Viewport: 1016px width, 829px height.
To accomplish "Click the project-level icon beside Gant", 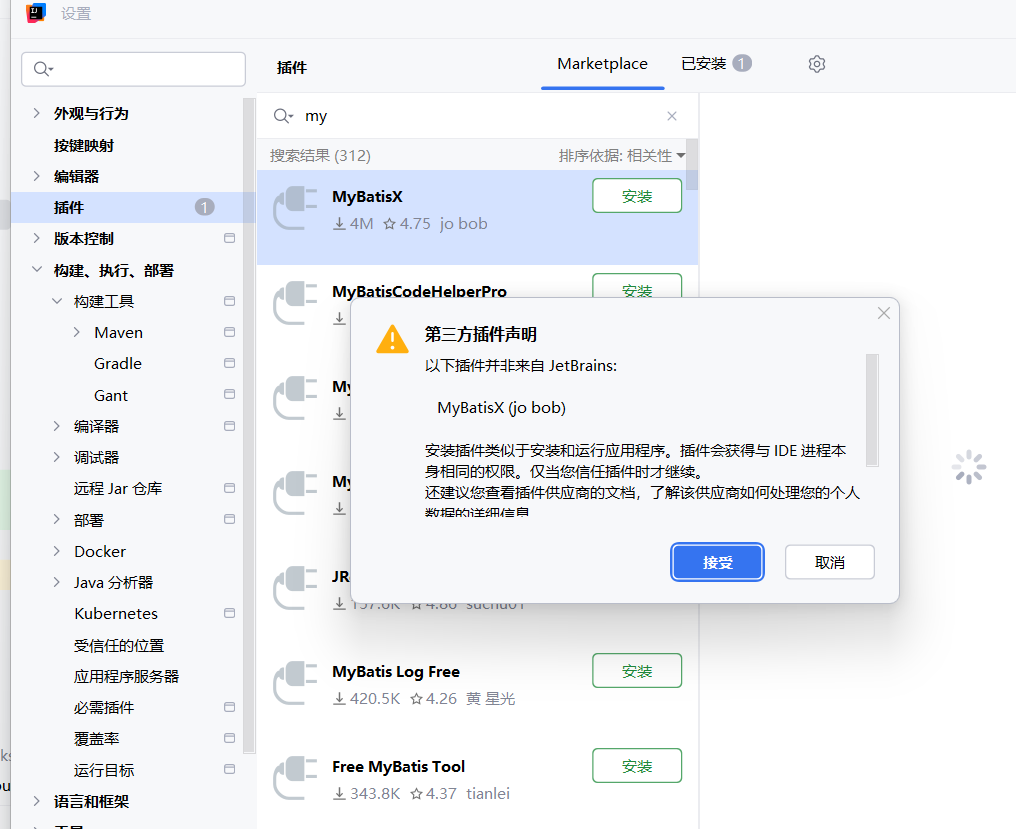I will [229, 394].
